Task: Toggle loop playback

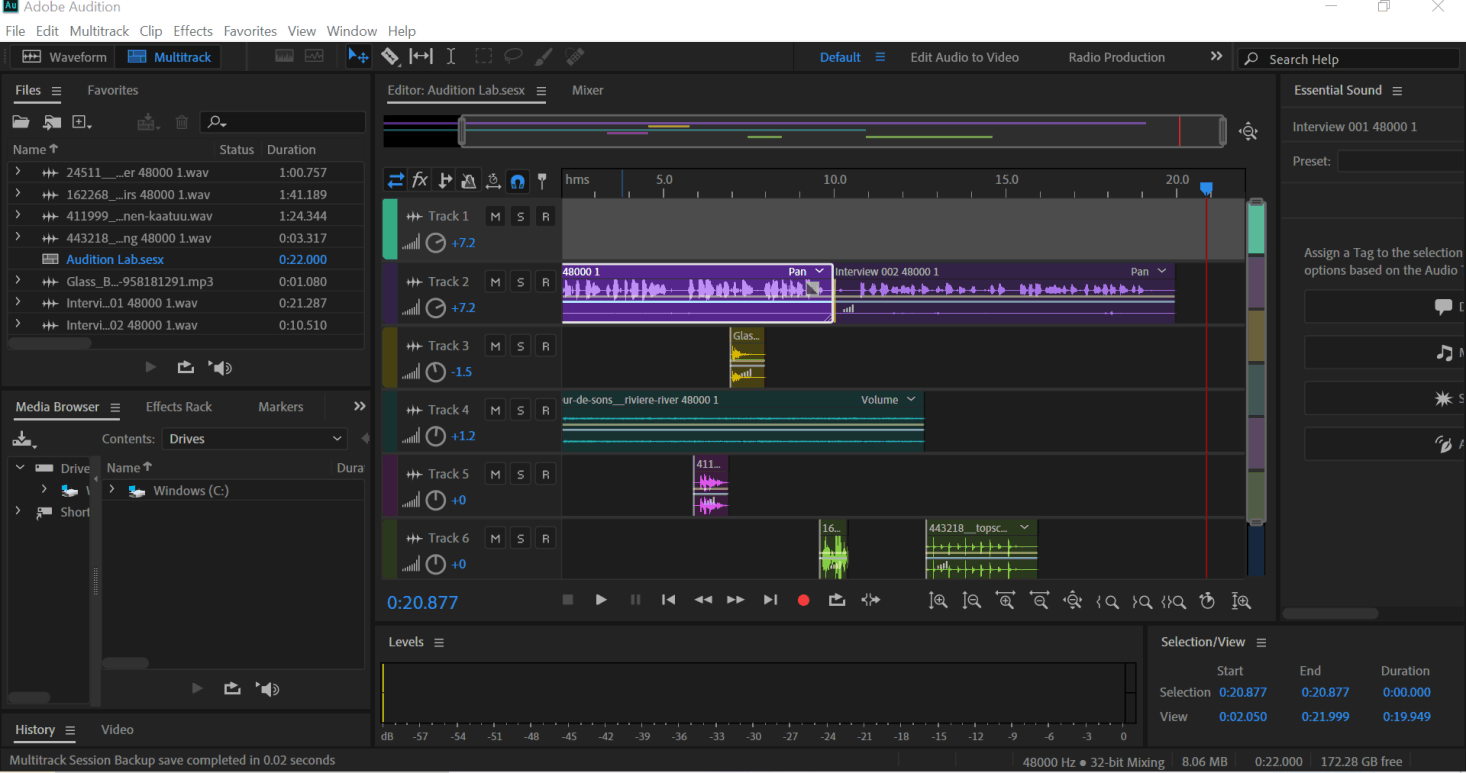Action: [837, 600]
